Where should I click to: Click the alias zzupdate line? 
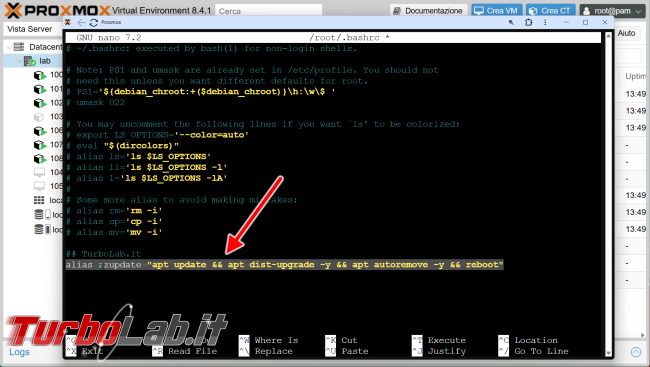point(284,265)
